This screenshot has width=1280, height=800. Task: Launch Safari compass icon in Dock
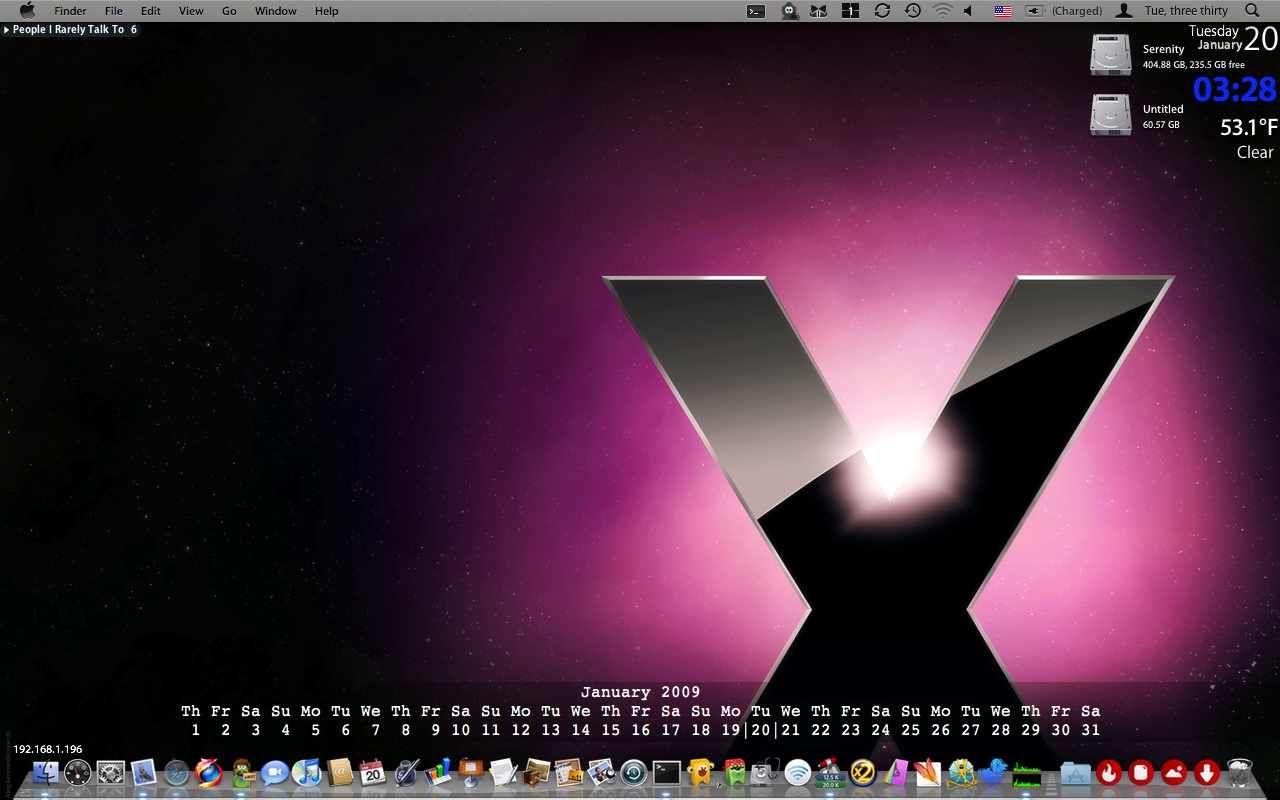click(x=177, y=772)
